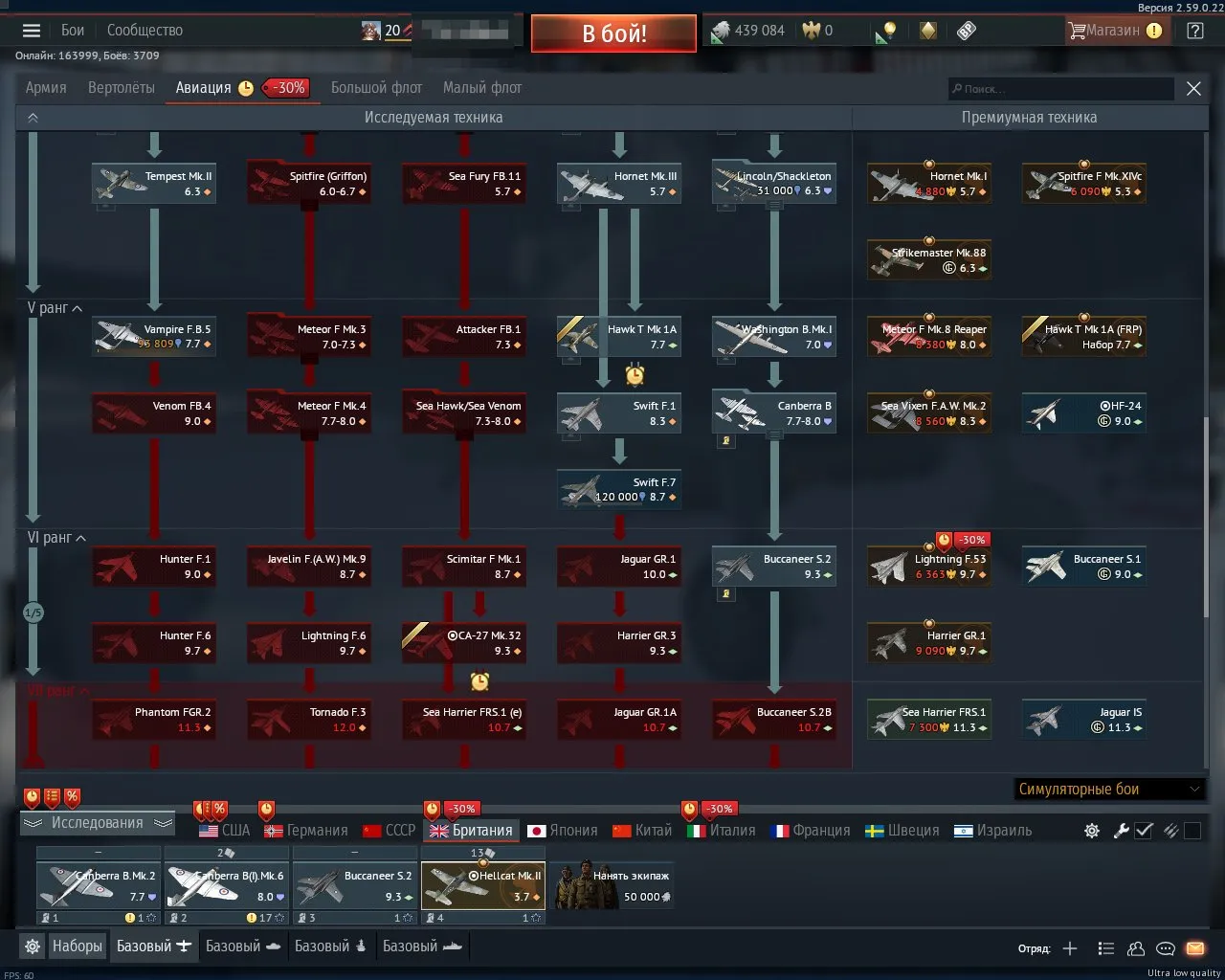Switch to the Большой флот tab

tap(376, 88)
